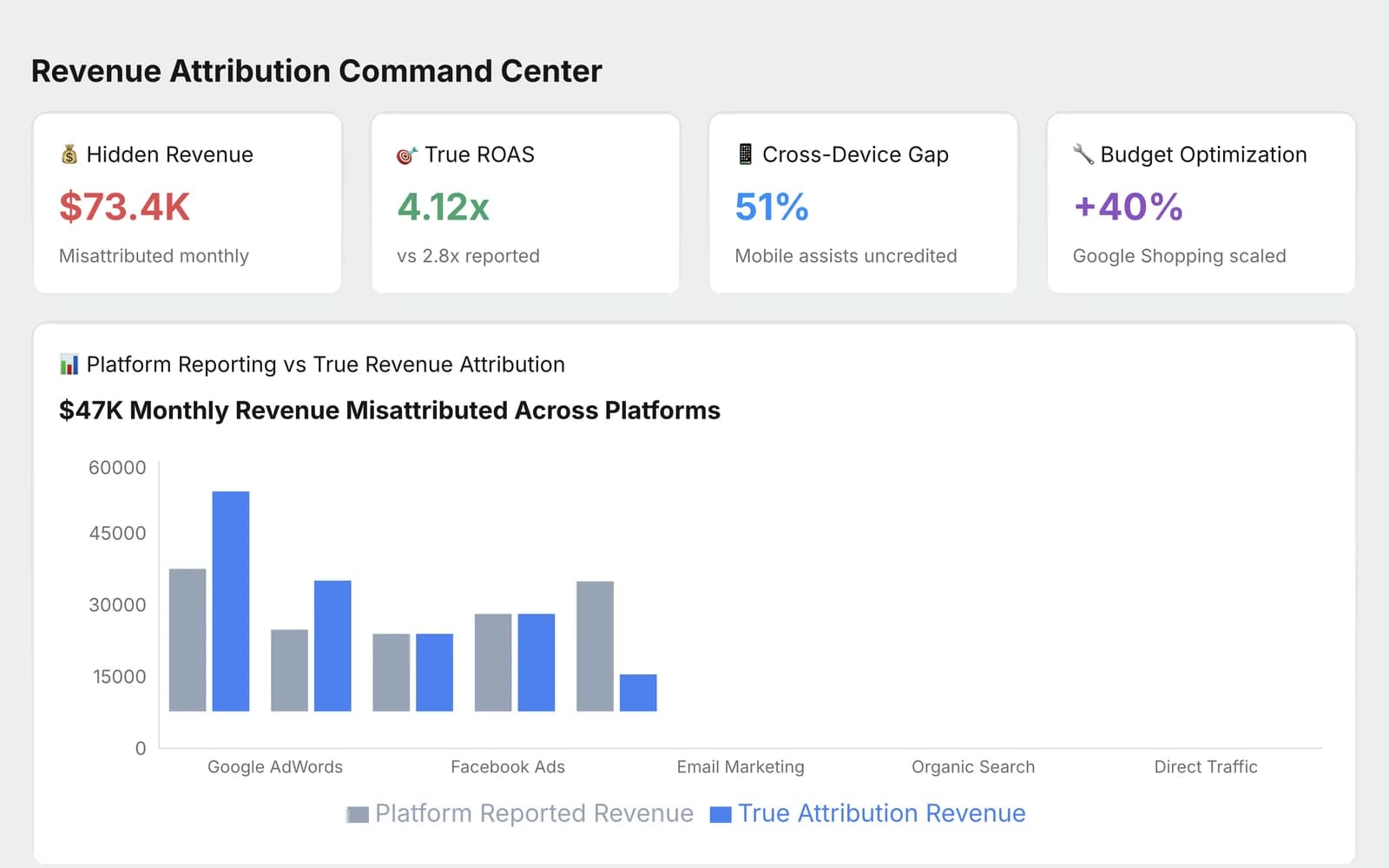Image resolution: width=1389 pixels, height=868 pixels.
Task: Select the shortest blue bar in the chart
Action: point(638,693)
